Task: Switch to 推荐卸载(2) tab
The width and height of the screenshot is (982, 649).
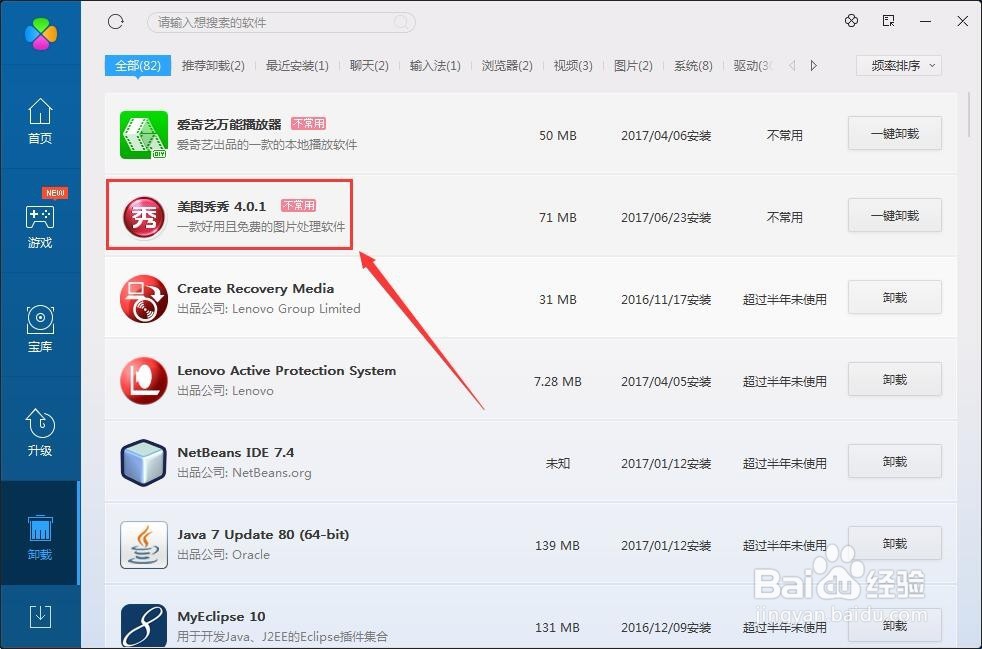Action: pyautogui.click(x=213, y=65)
